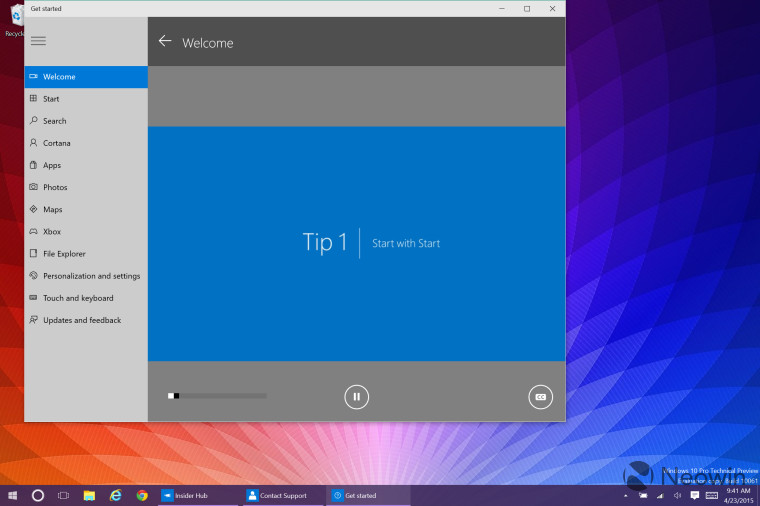Open the Photos section in sidebar

(x=86, y=187)
